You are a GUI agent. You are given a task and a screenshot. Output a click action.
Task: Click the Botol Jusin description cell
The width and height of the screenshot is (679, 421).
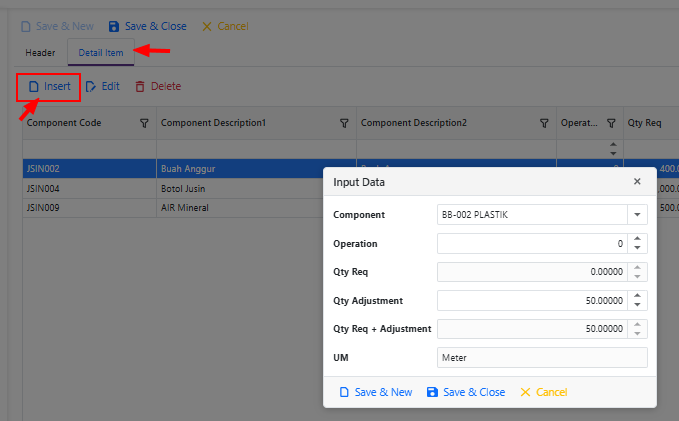click(240, 188)
